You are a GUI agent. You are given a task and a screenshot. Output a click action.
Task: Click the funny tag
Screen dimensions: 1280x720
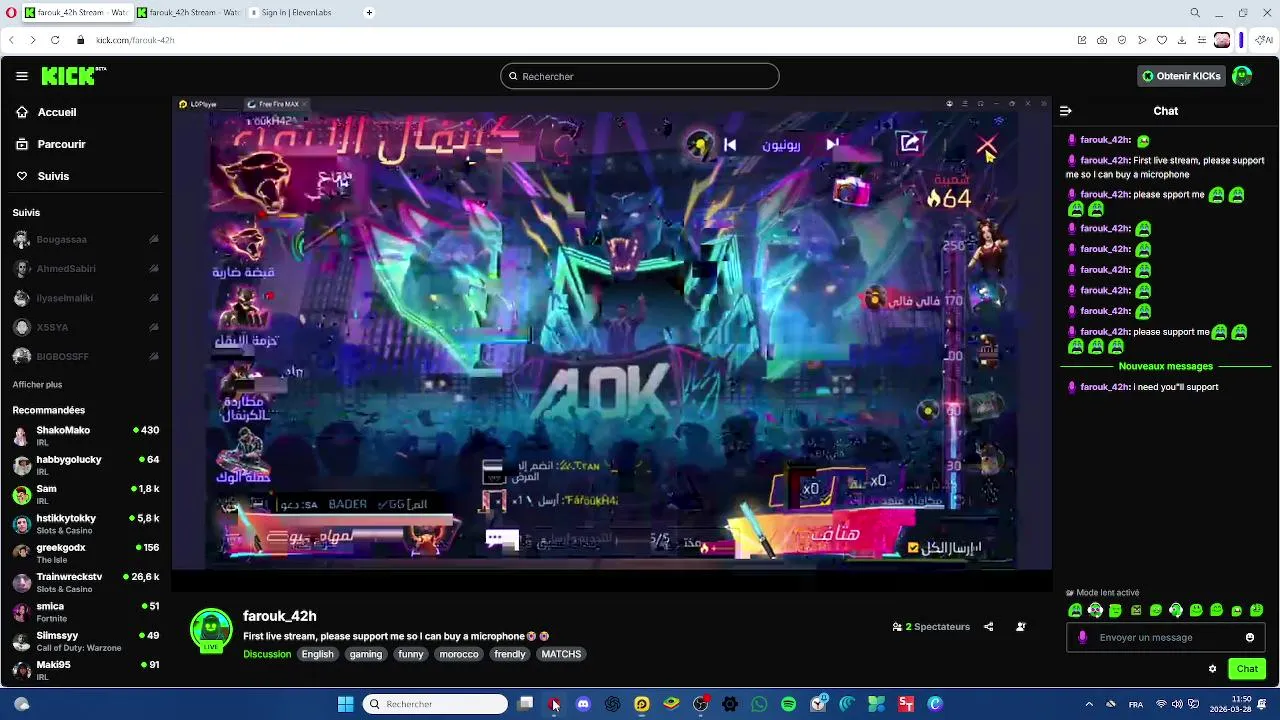pyautogui.click(x=411, y=654)
